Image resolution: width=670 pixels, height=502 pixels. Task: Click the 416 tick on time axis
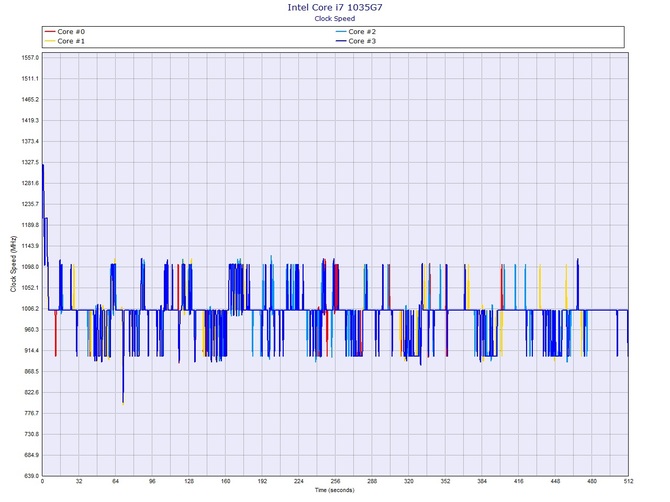(519, 481)
